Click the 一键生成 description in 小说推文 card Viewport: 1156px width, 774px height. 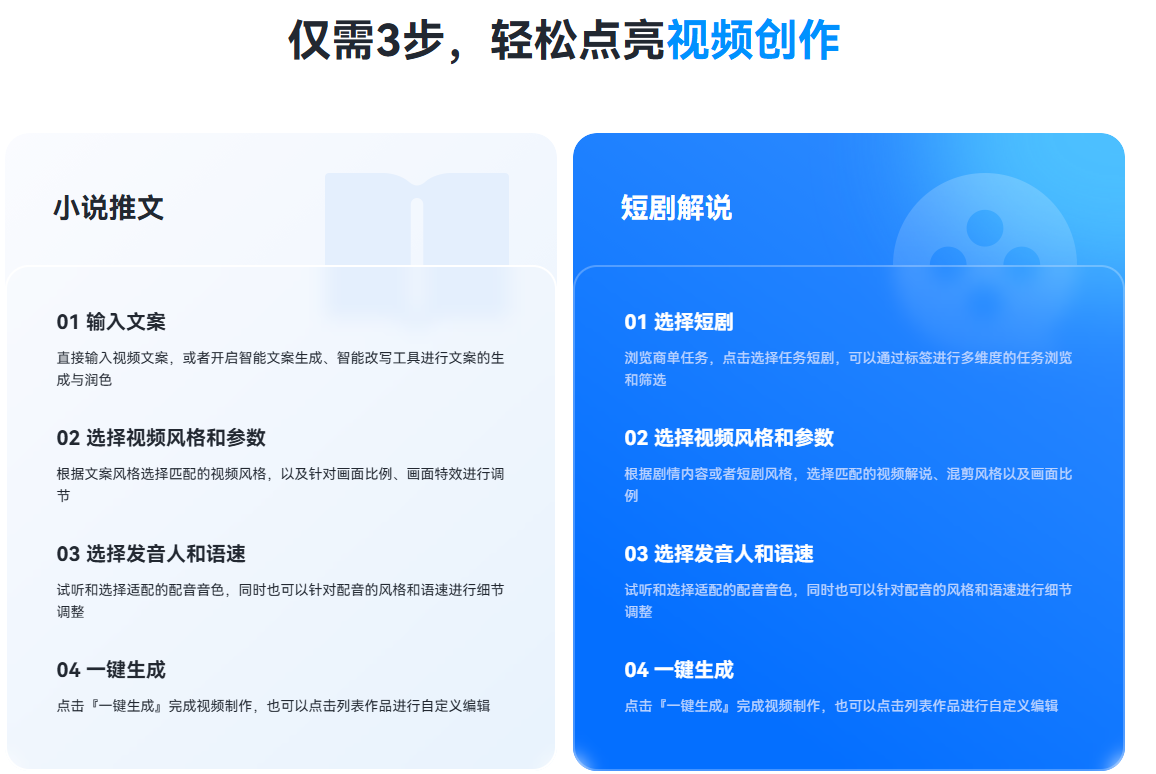click(x=273, y=706)
